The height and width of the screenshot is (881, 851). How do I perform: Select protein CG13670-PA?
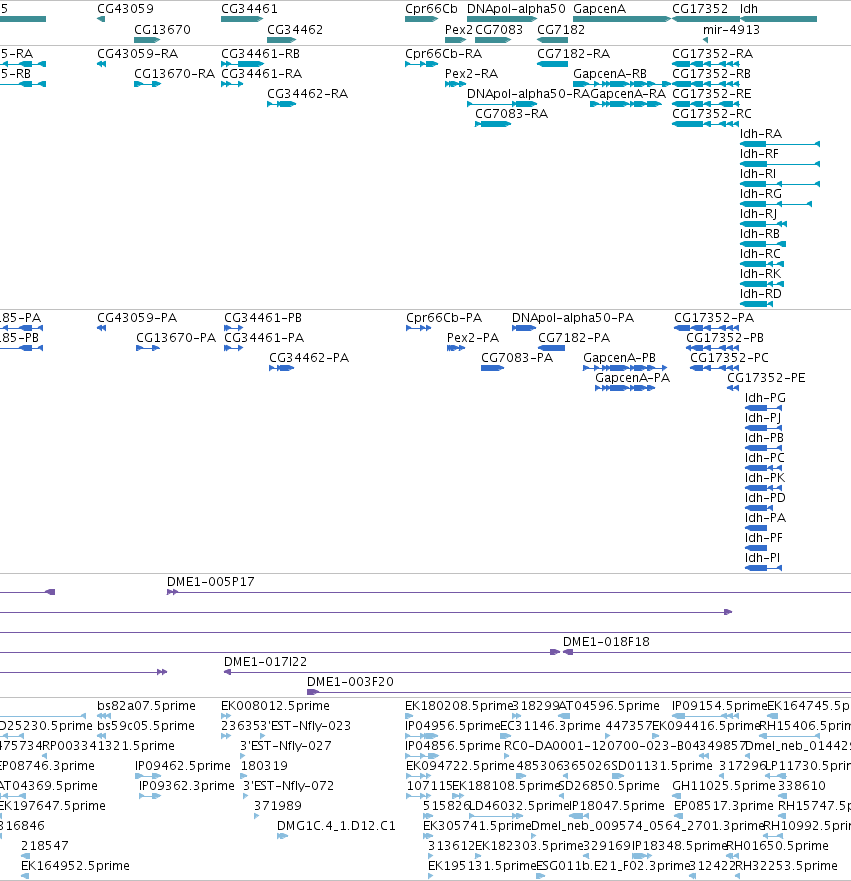[x=176, y=338]
